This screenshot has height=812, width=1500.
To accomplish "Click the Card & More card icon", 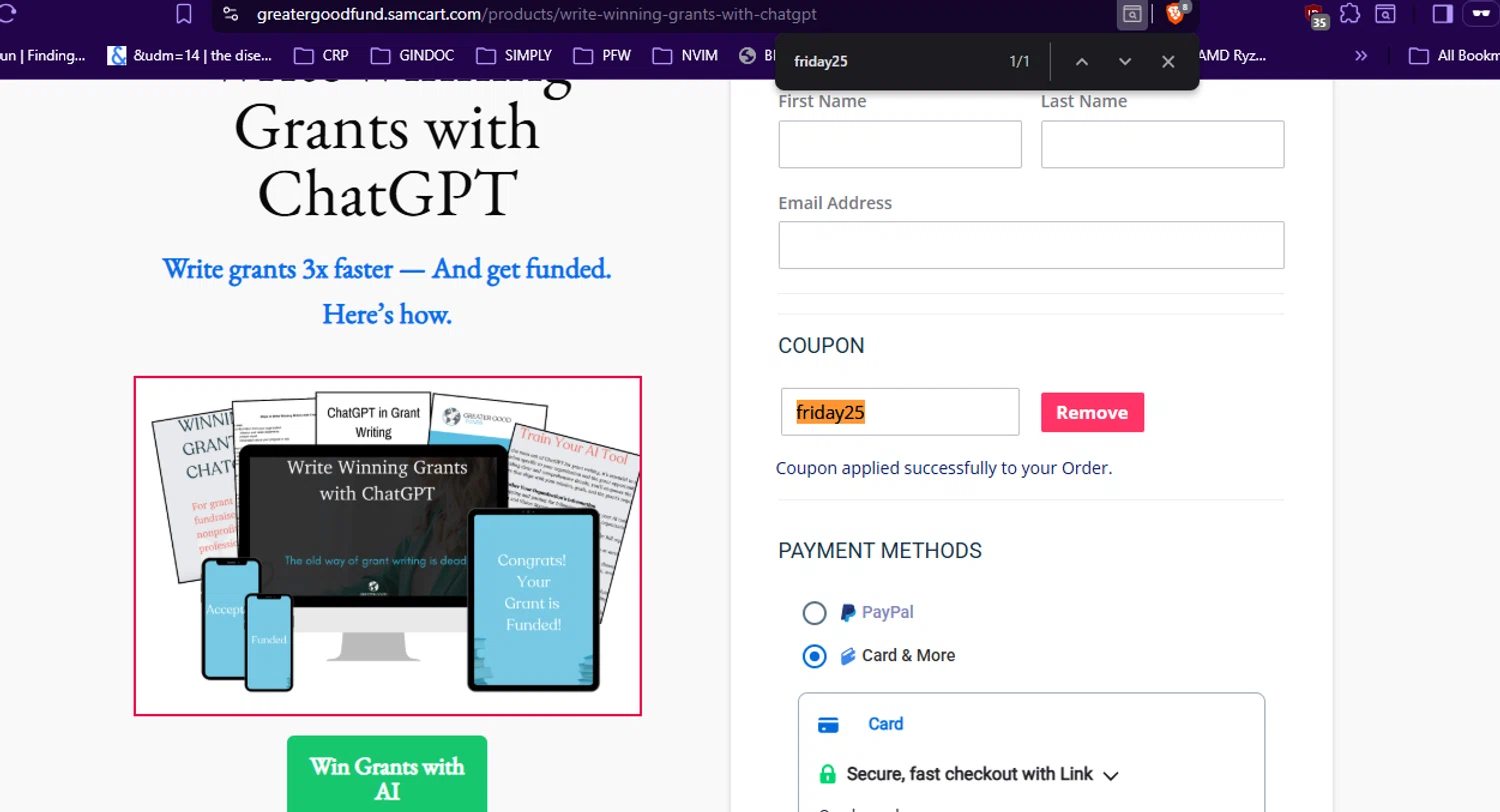I will pyautogui.click(x=847, y=656).
